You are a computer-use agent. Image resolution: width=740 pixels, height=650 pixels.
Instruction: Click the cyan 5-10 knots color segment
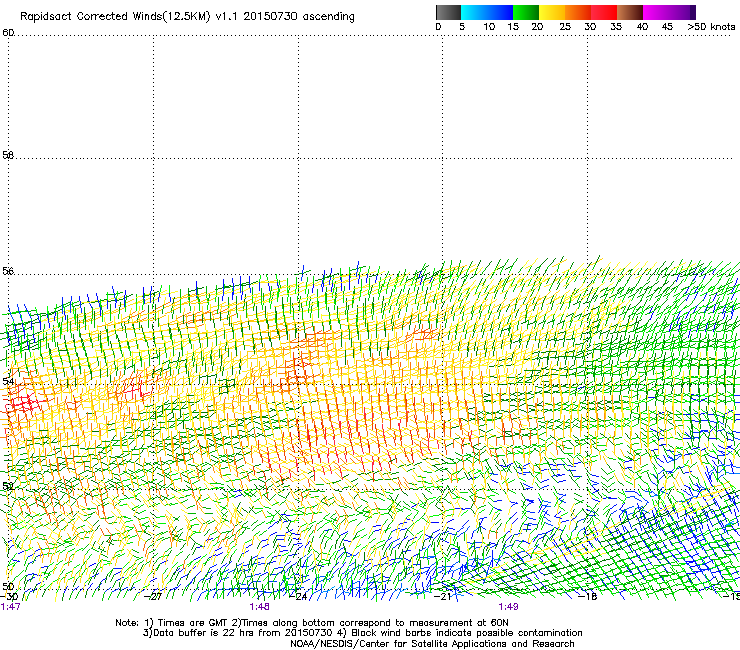coord(474,12)
